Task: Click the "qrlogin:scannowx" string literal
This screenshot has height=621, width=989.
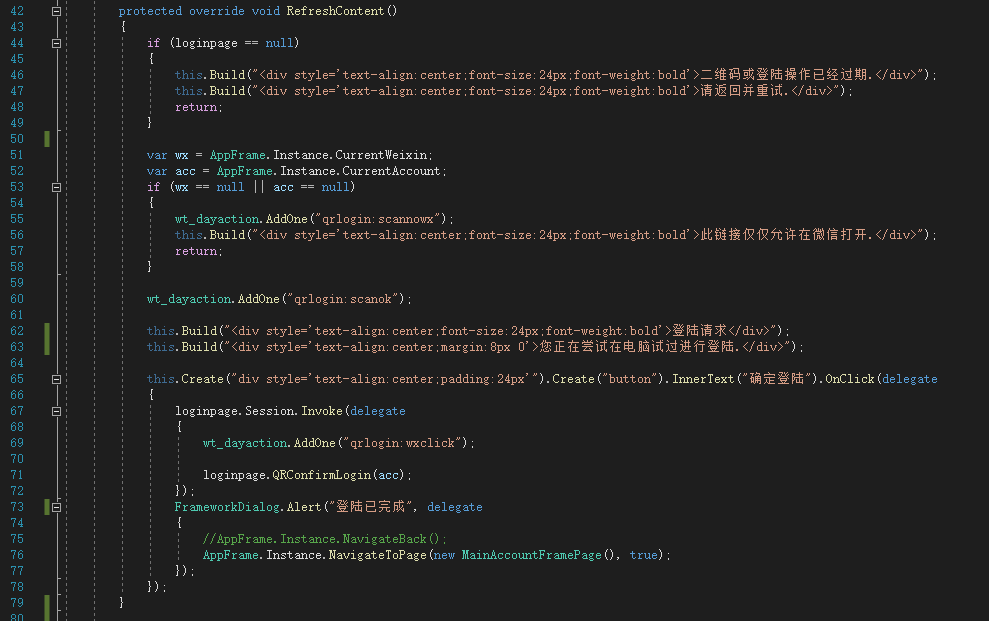Action: (377, 219)
